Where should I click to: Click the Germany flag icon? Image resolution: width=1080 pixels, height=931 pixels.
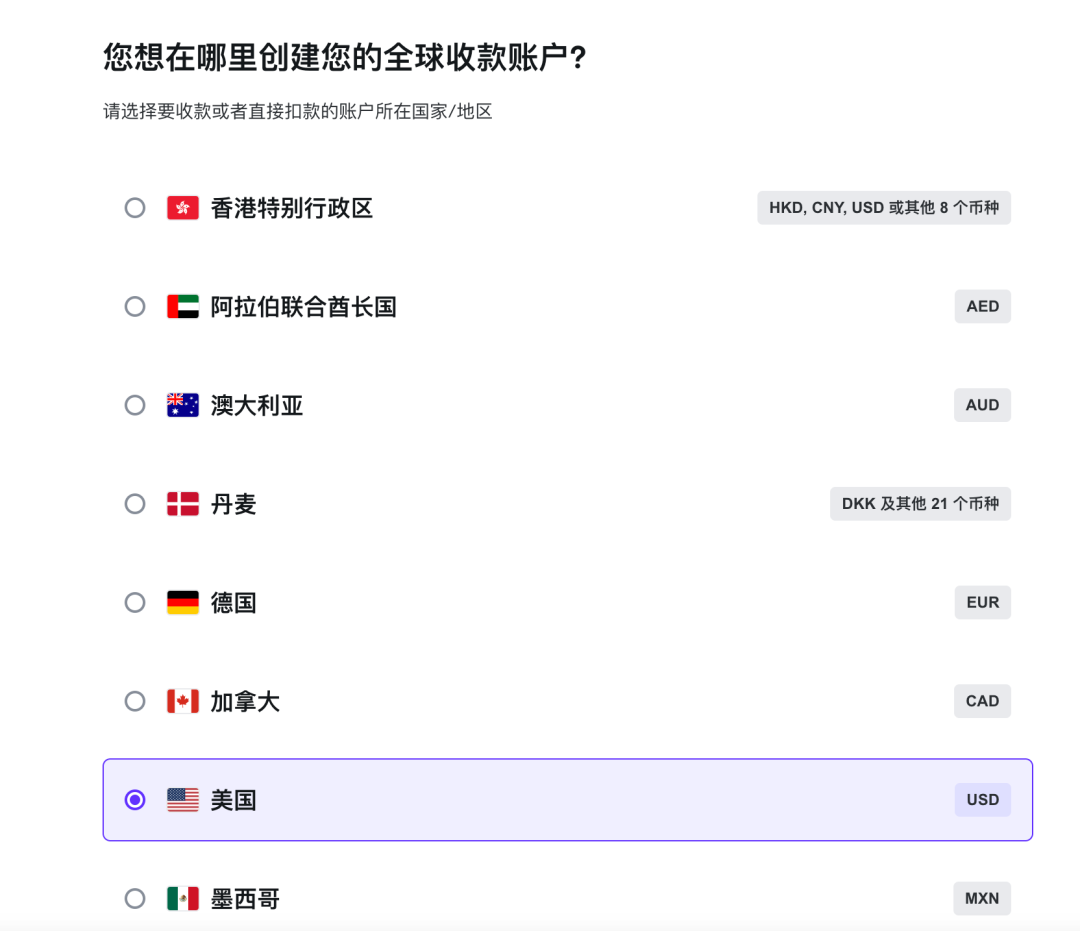[182, 602]
